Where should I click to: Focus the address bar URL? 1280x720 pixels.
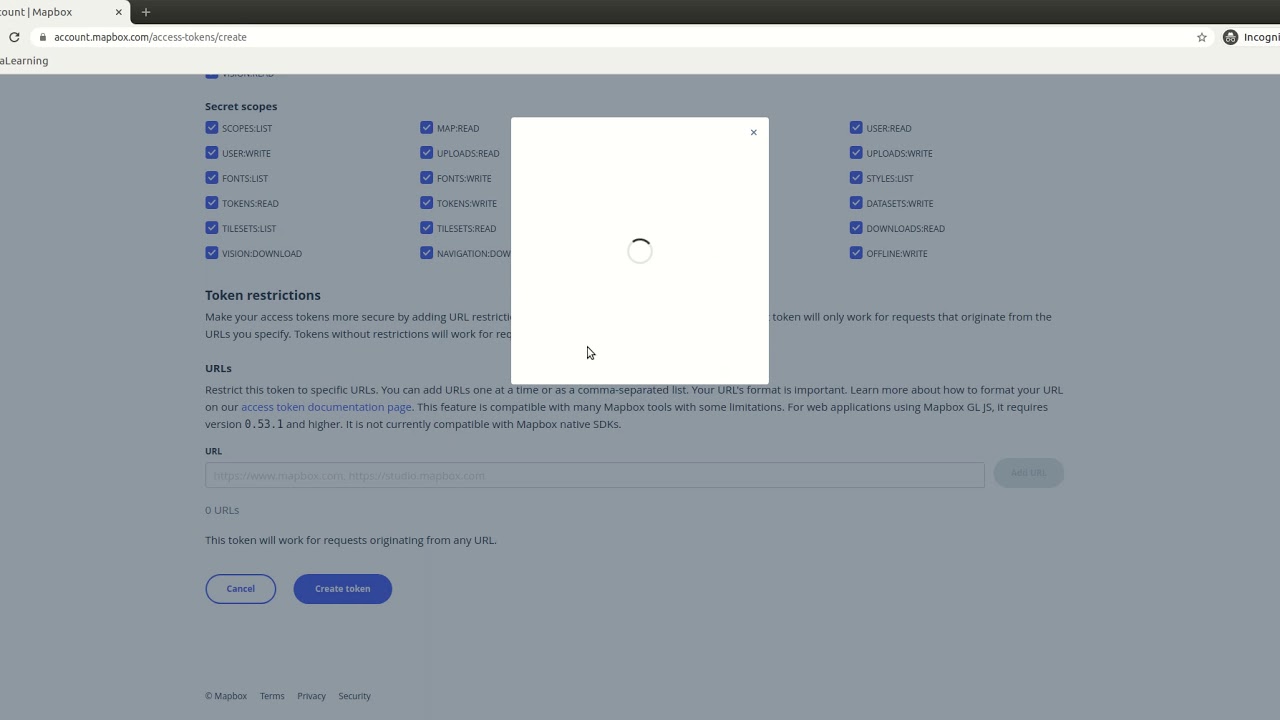point(150,37)
